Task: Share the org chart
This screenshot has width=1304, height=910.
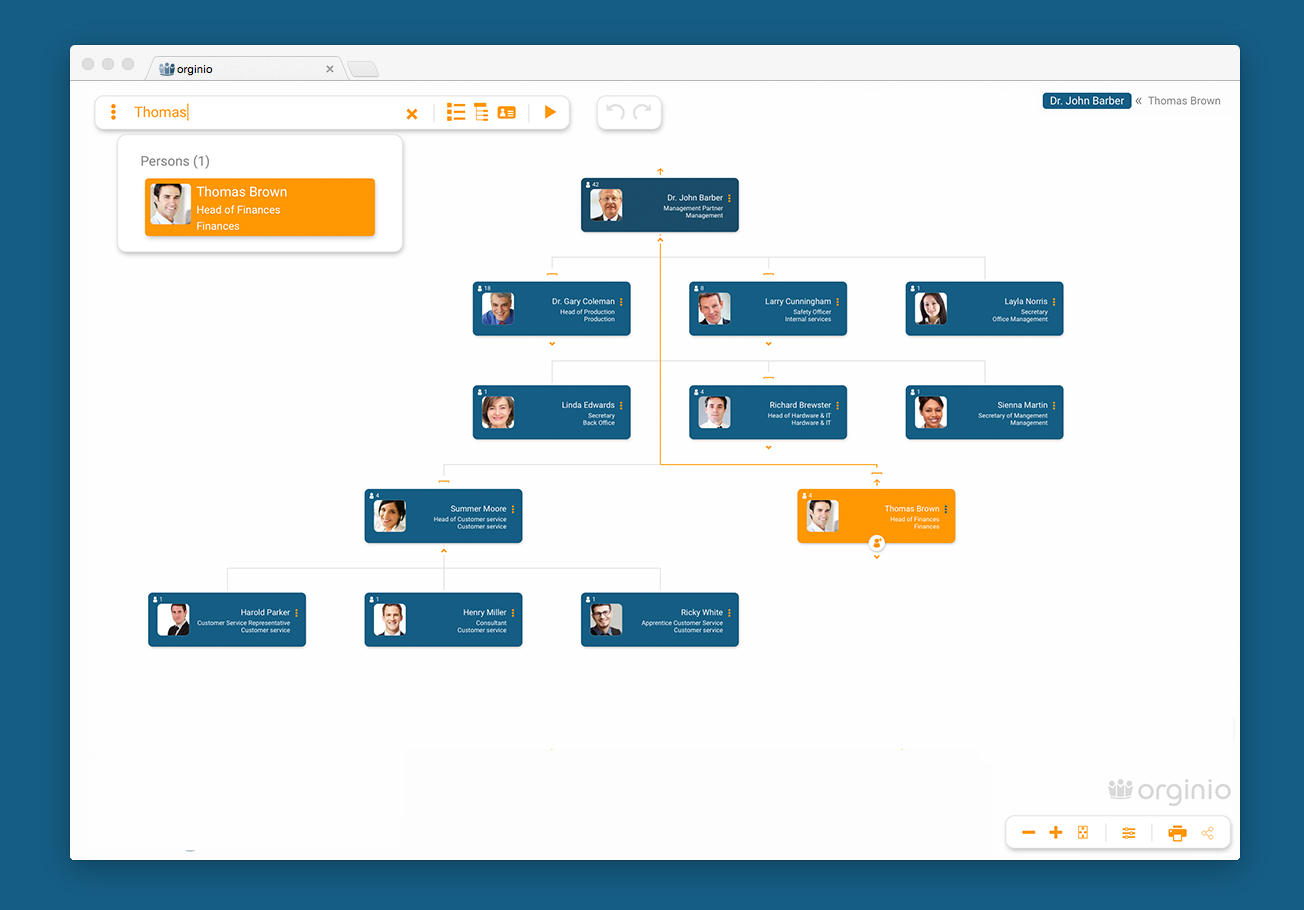Action: 1208,832
